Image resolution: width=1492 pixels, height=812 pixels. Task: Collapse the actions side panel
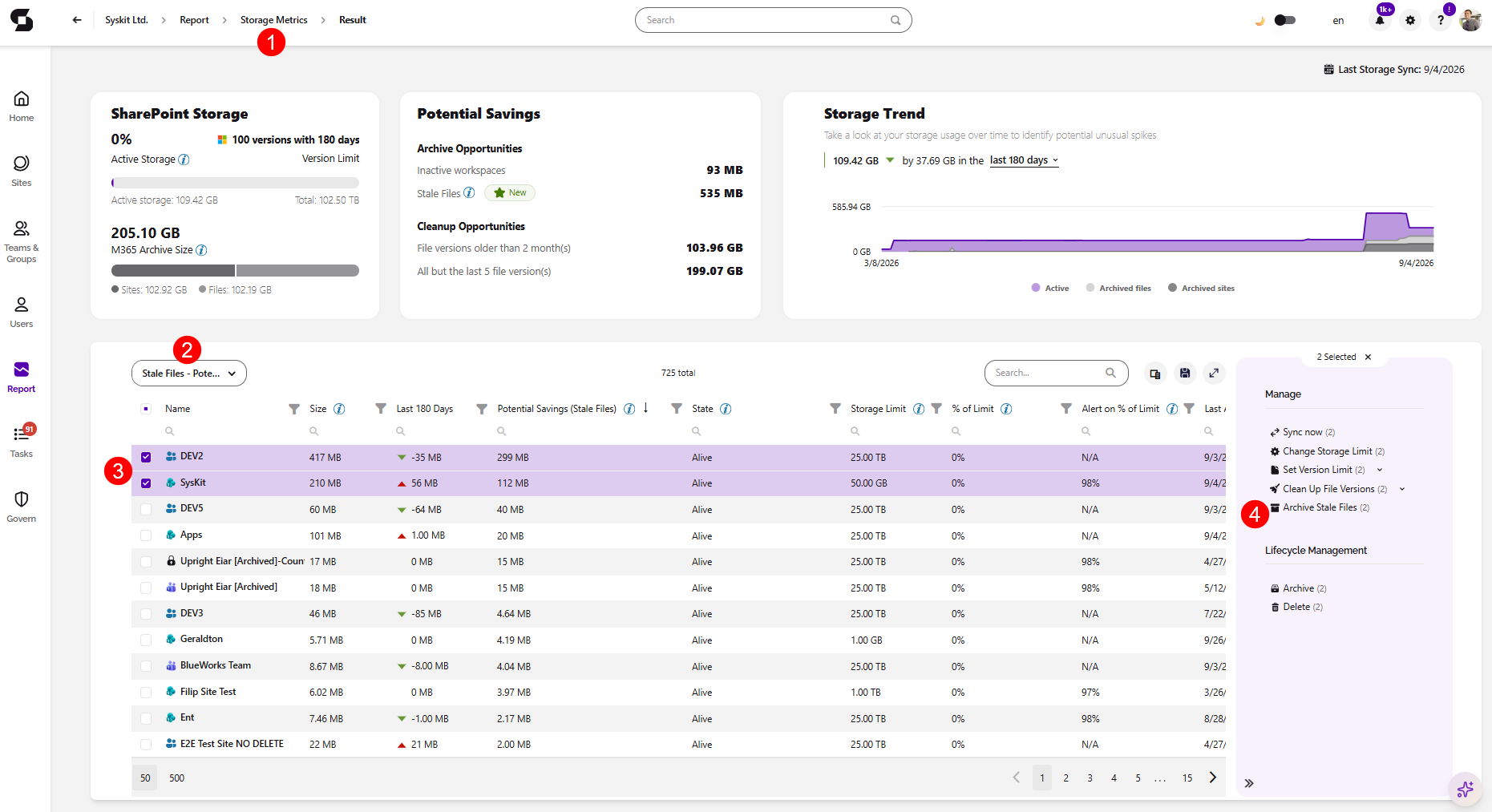[1249, 783]
